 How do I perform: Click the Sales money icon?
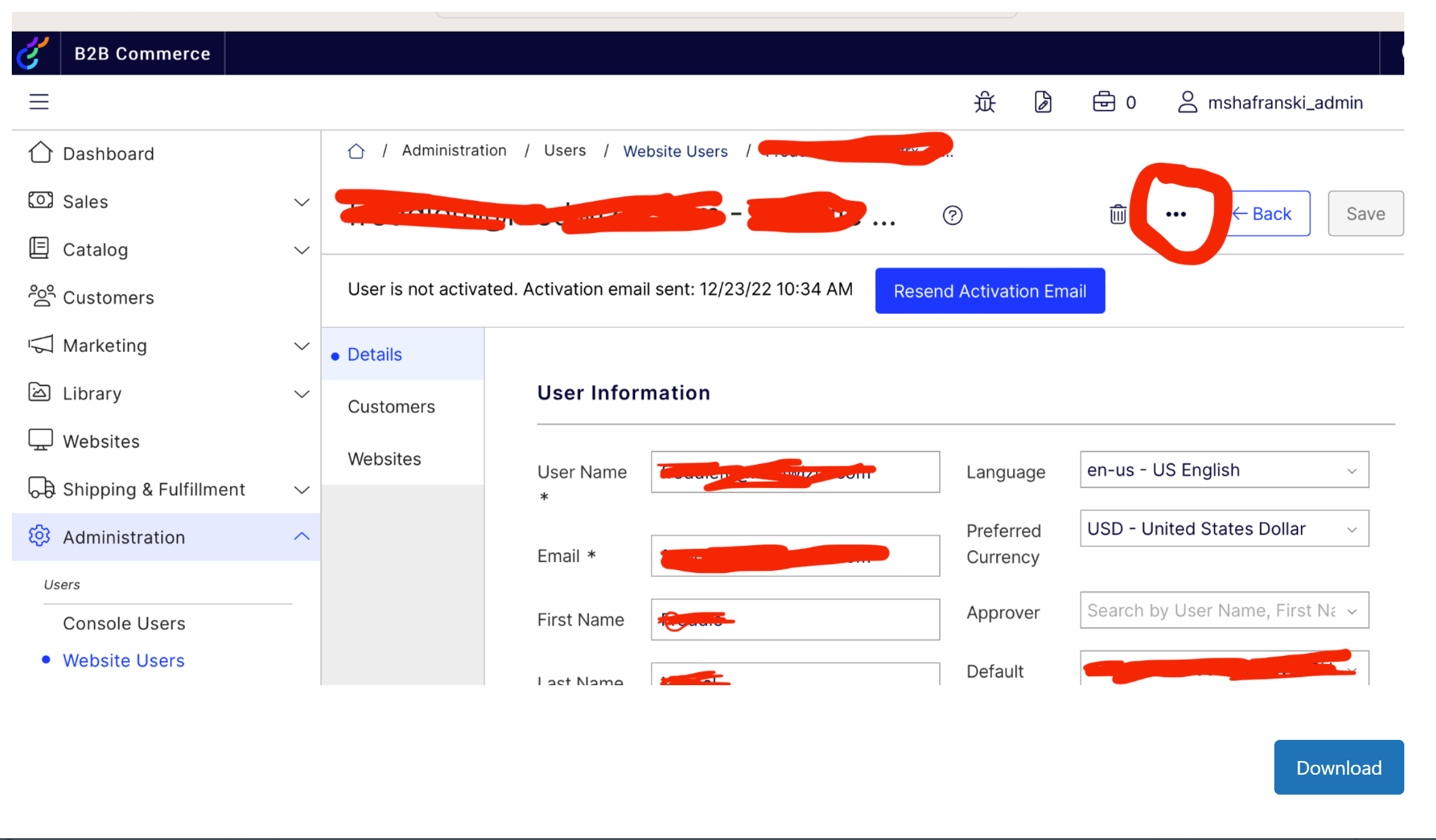point(40,200)
